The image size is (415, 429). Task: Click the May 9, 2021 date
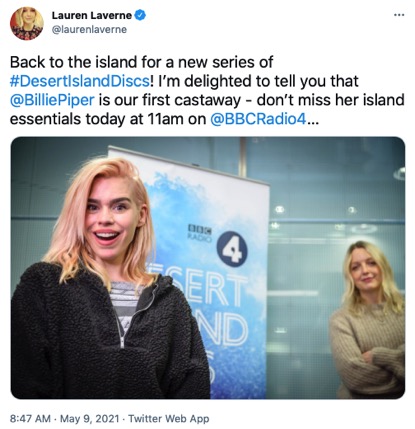pyautogui.click(x=89, y=418)
